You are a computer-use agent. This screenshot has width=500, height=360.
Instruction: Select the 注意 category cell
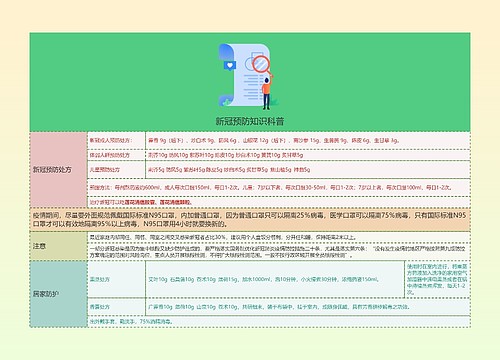pyautogui.click(x=58, y=246)
